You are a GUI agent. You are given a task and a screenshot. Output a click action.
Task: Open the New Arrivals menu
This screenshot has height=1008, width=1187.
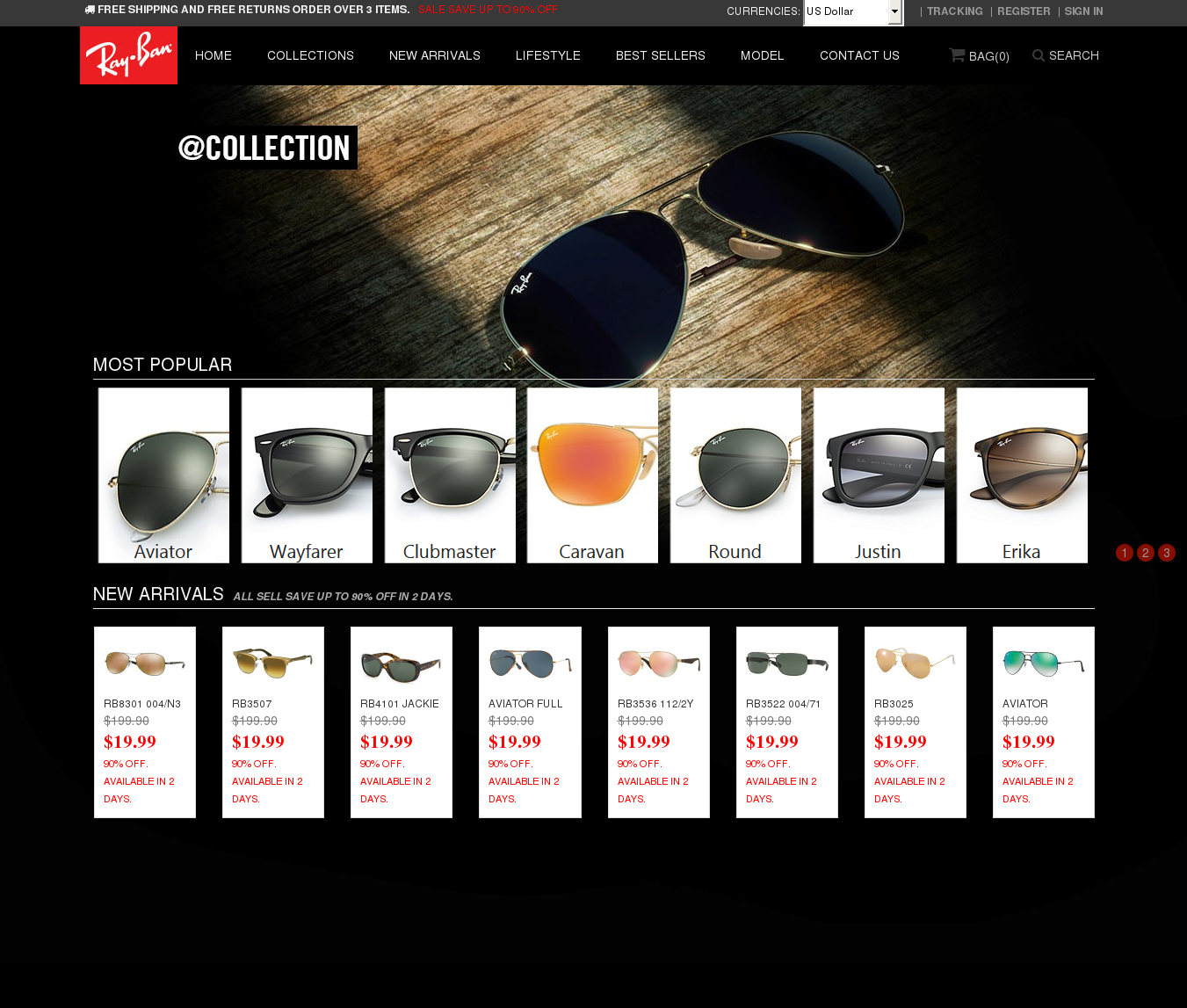point(435,55)
